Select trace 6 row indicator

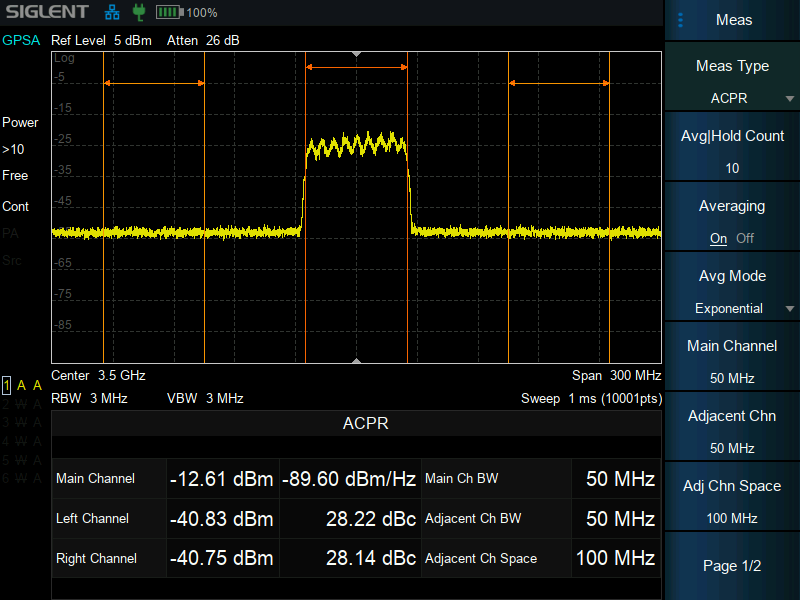(x=21, y=479)
